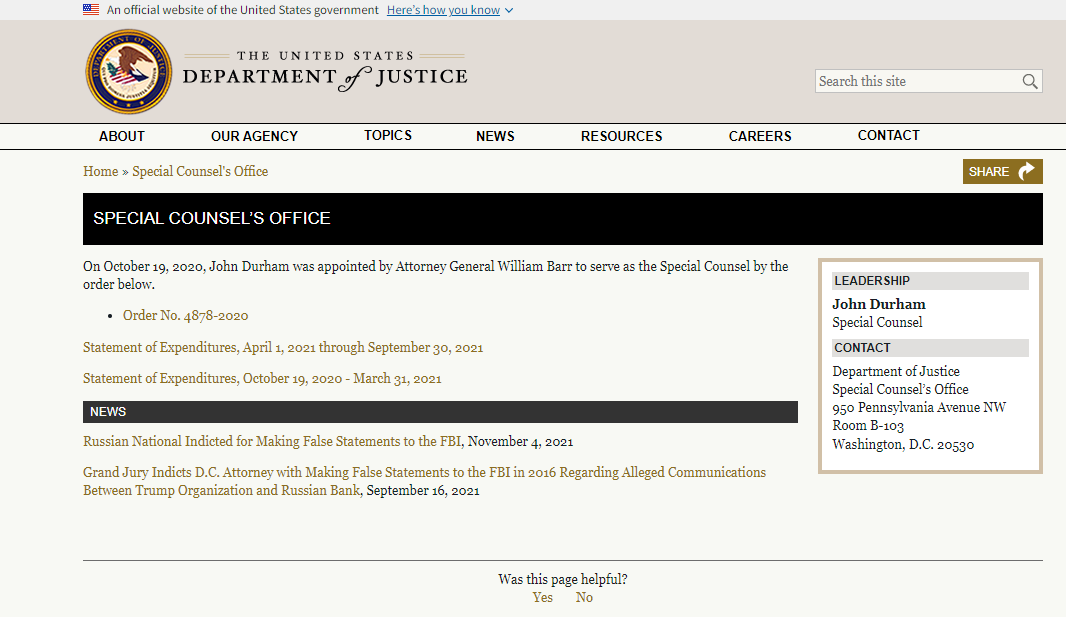Image resolution: width=1066 pixels, height=617 pixels.
Task: Click 'Washington, D.C. 20530' address line
Action: coord(903,444)
